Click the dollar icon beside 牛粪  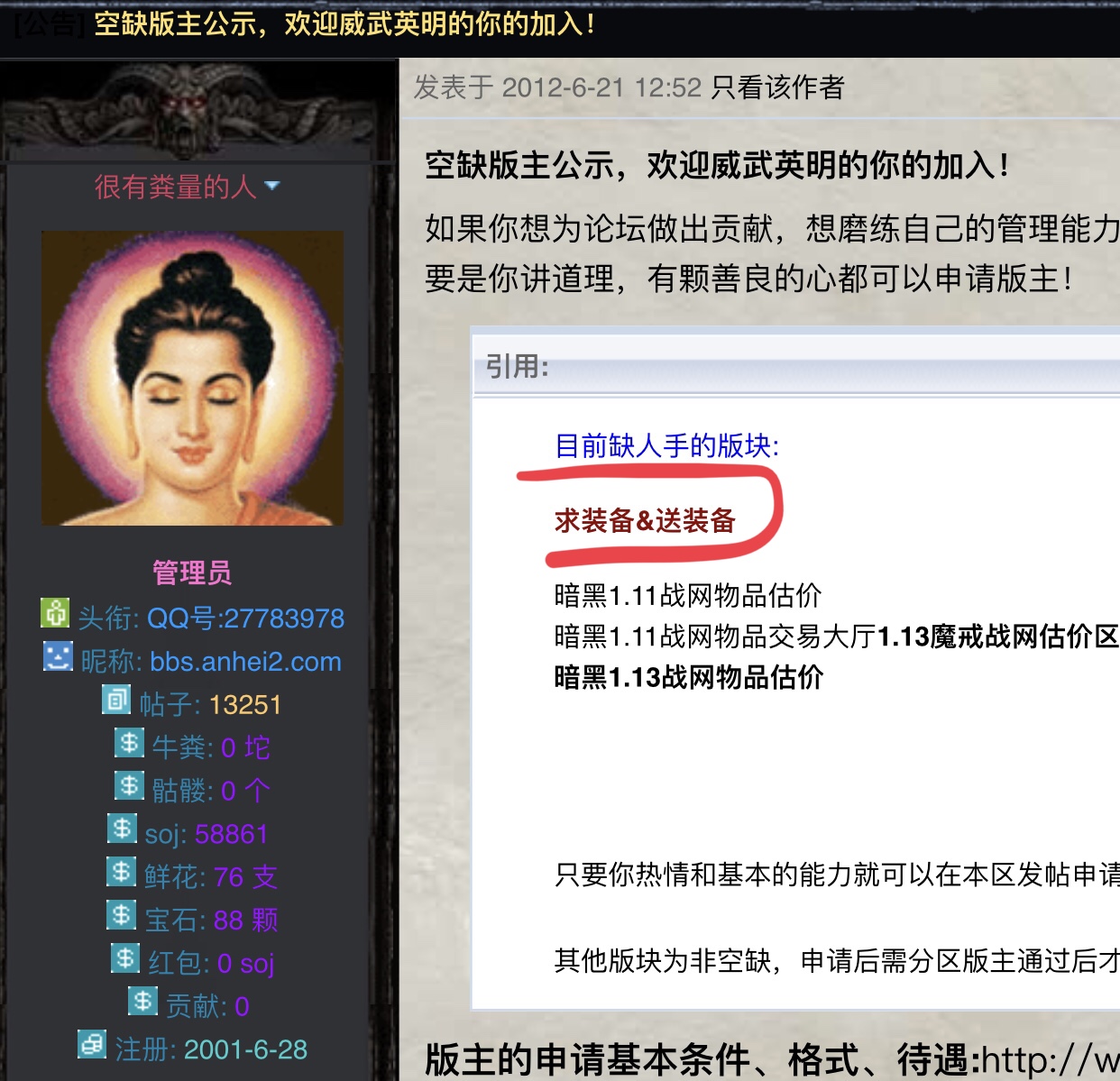pyautogui.click(x=129, y=743)
